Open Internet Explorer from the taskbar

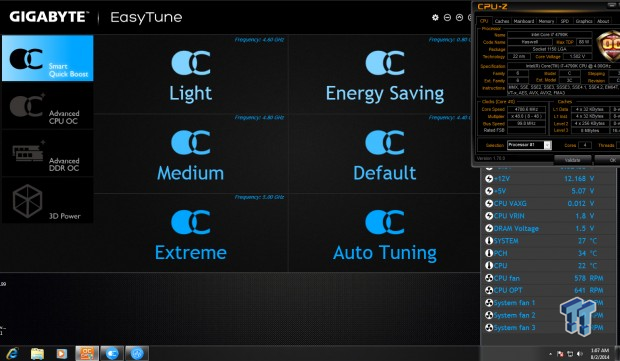tap(13, 353)
